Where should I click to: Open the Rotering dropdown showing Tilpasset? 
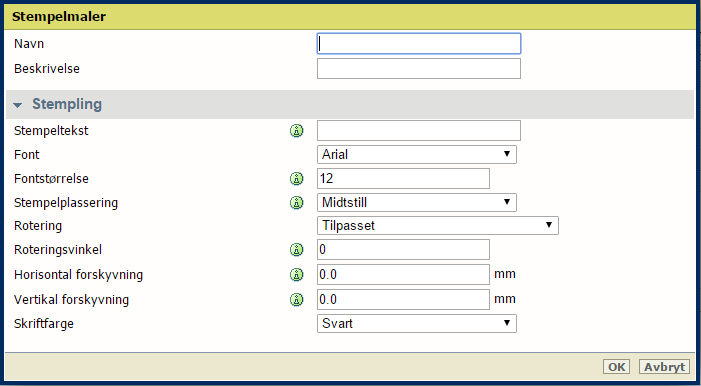pyautogui.click(x=438, y=225)
